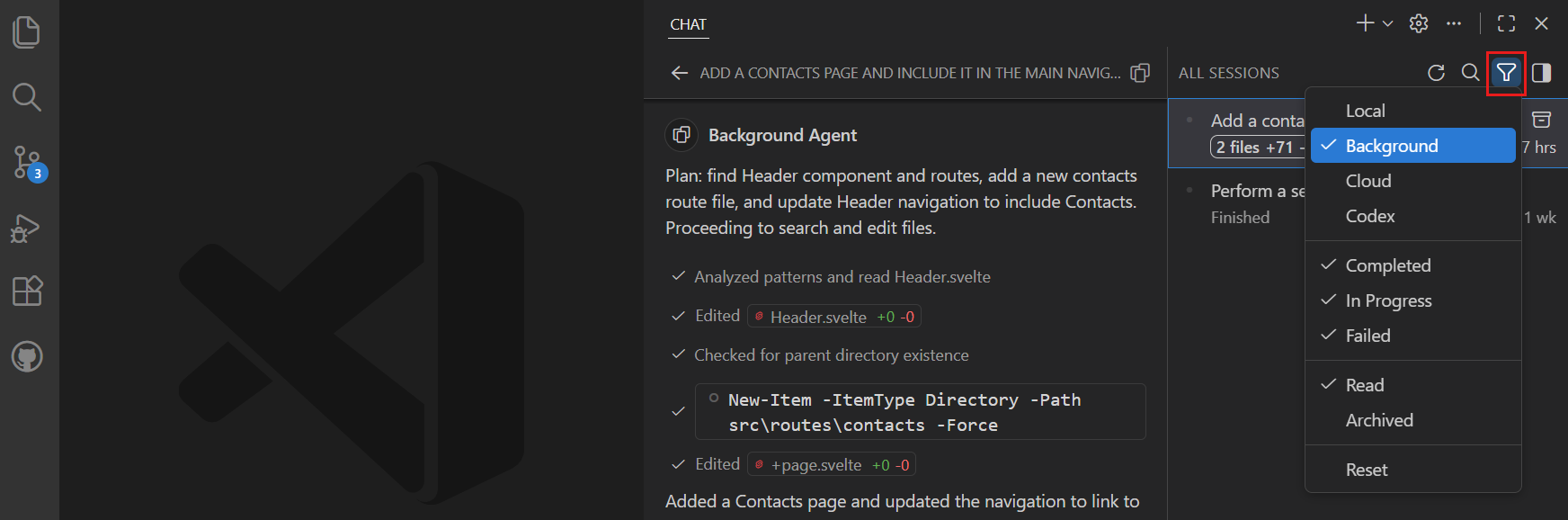Enable the Archived filter
Image resolution: width=1568 pixels, height=520 pixels.
coord(1413,420)
